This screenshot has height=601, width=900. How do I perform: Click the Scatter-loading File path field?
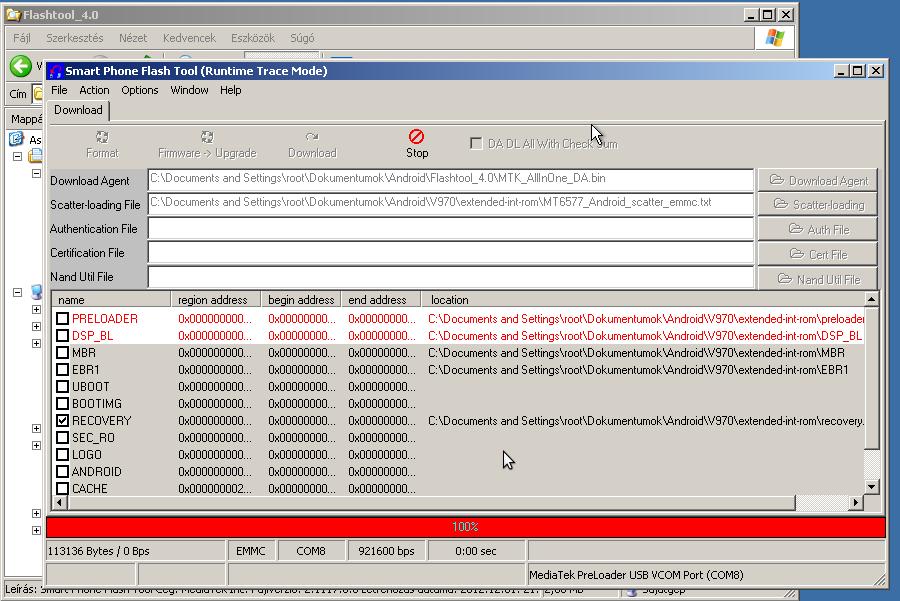[451, 204]
